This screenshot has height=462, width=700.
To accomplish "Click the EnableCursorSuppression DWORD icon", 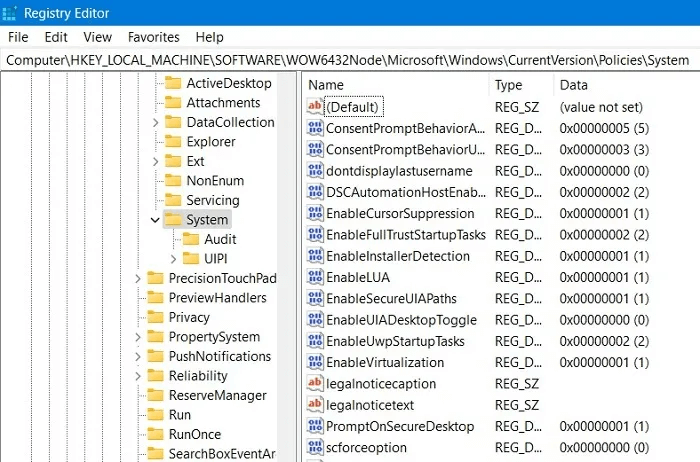I will pos(315,213).
